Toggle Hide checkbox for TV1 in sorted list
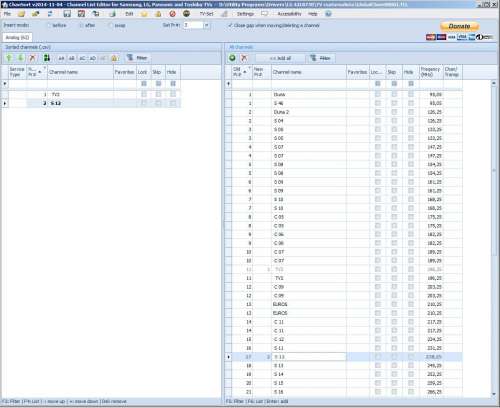This screenshot has height=408, width=500. (x=173, y=94)
